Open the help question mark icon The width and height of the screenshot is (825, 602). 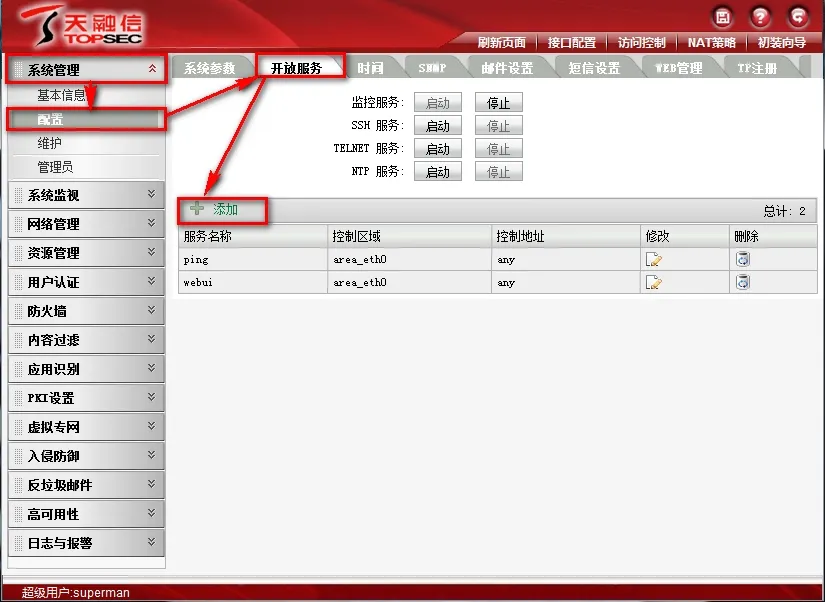point(760,17)
